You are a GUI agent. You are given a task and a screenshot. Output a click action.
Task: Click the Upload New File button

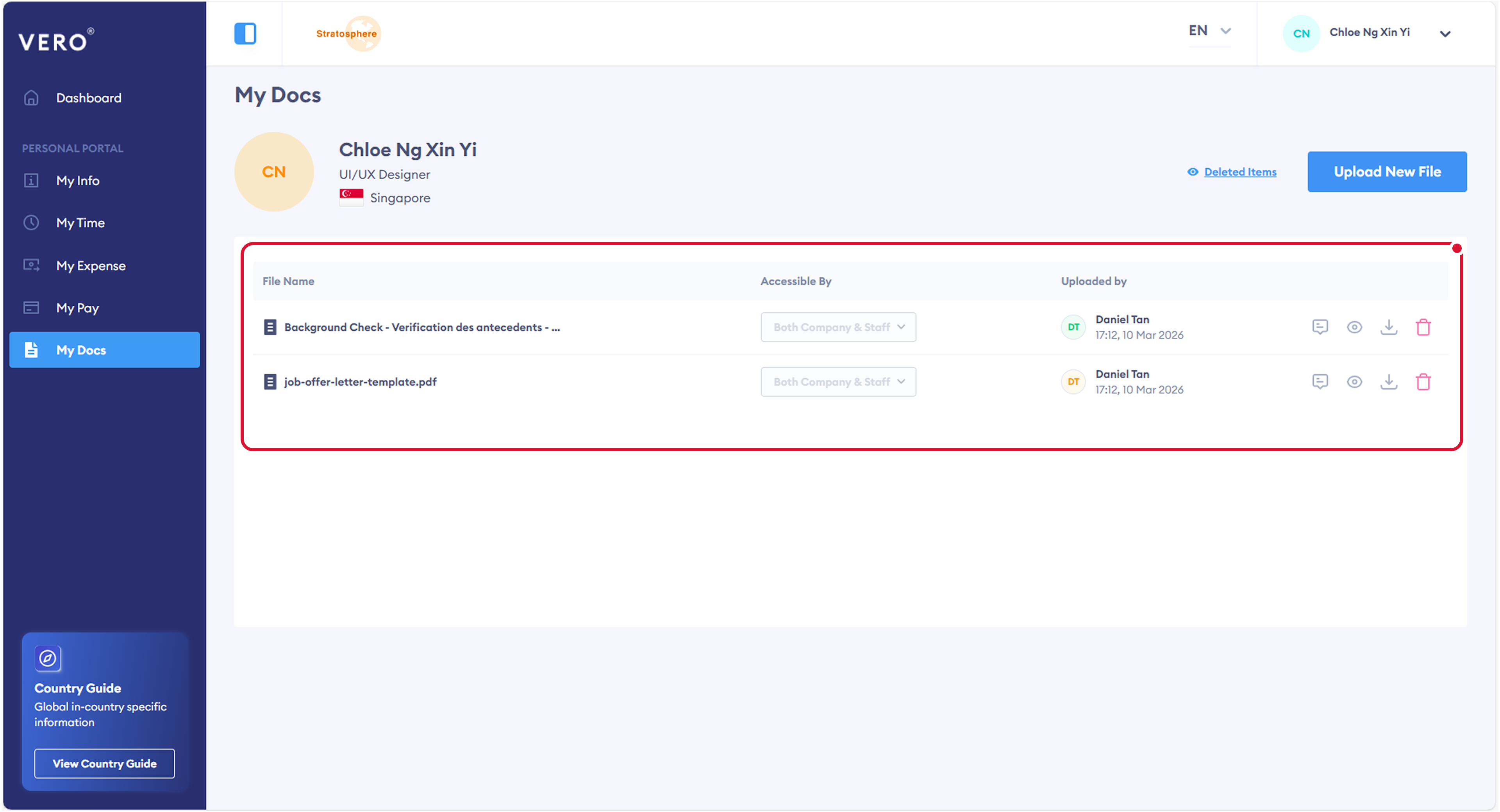1386,172
